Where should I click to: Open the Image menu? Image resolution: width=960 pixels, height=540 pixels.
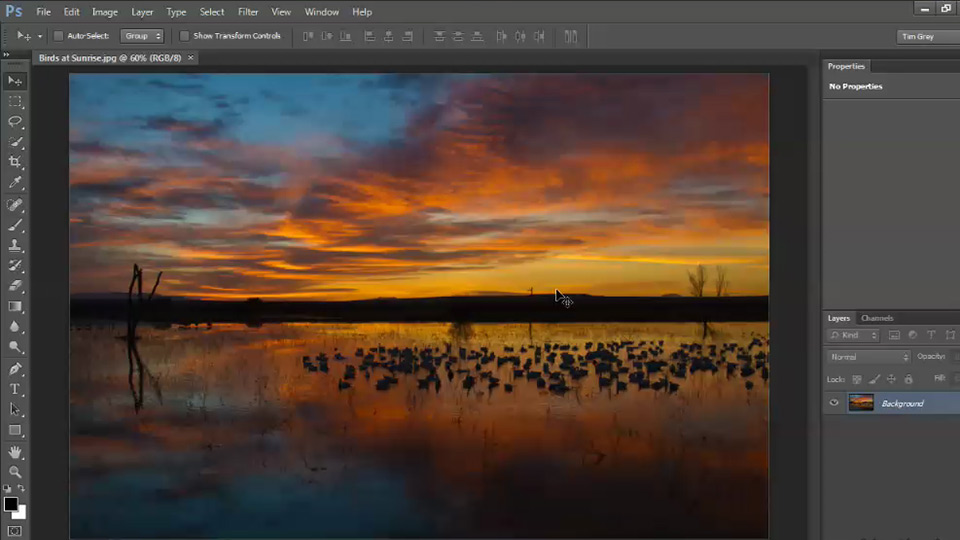(x=105, y=12)
